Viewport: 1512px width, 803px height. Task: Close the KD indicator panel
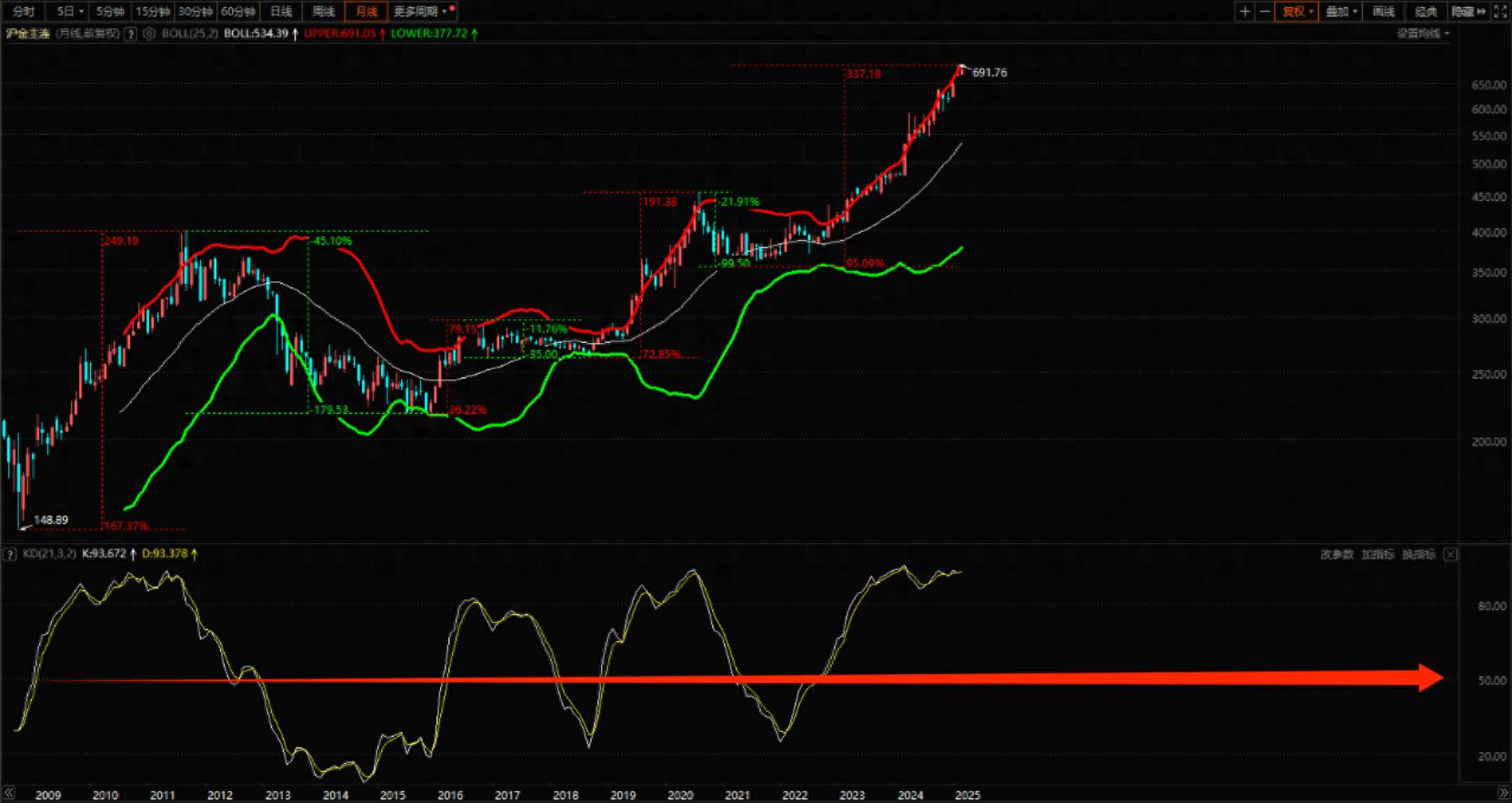click(1450, 554)
